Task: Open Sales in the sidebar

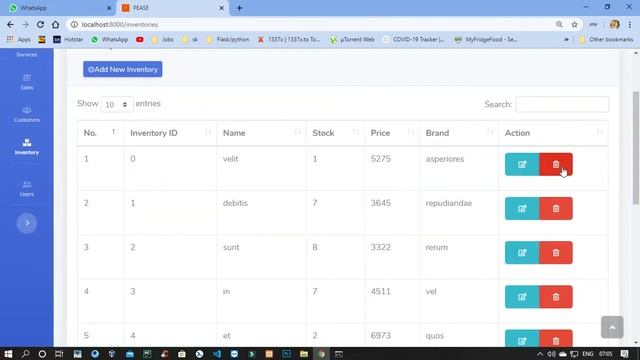Action: coord(27,82)
